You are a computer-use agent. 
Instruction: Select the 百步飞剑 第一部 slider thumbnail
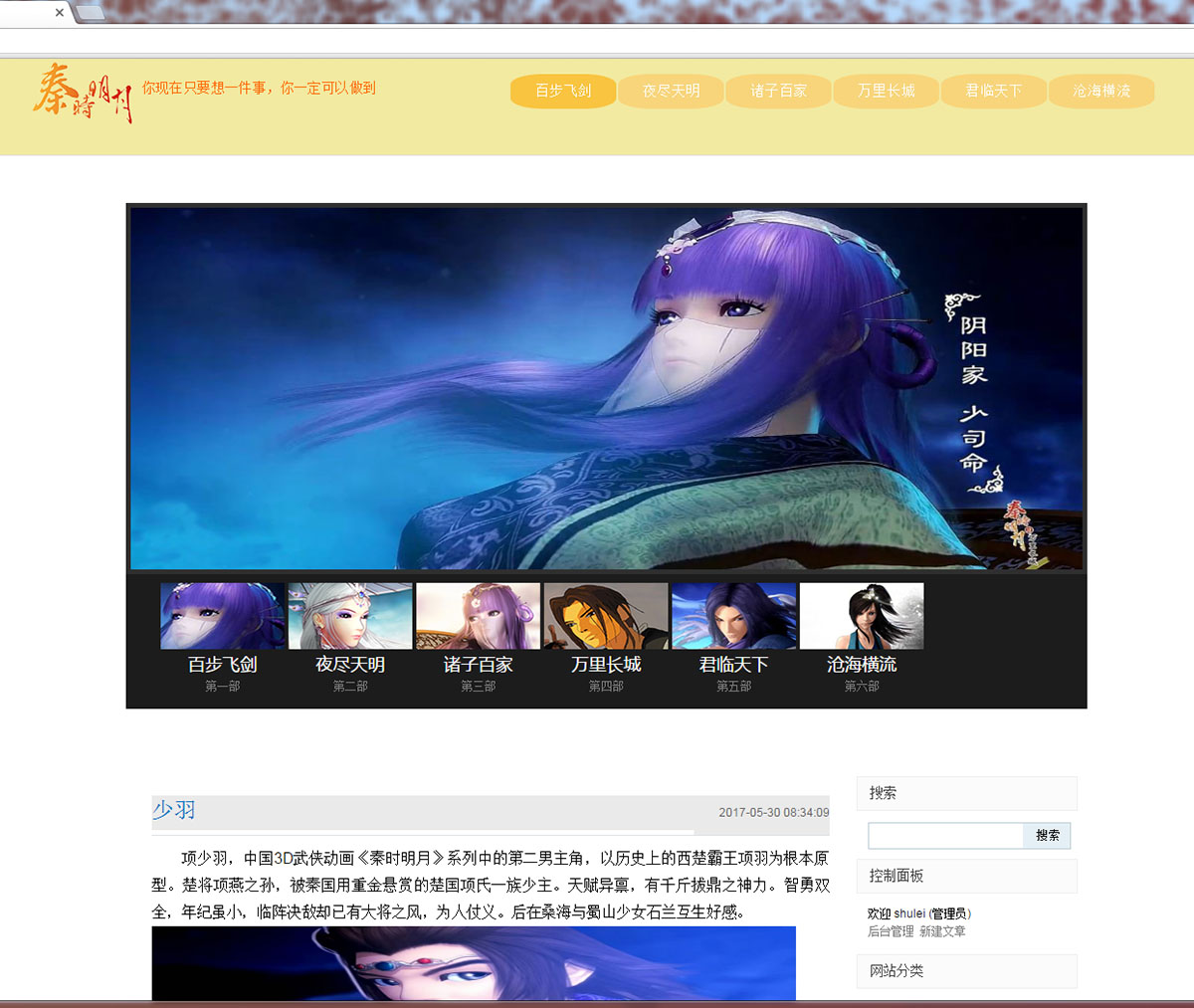pyautogui.click(x=223, y=616)
